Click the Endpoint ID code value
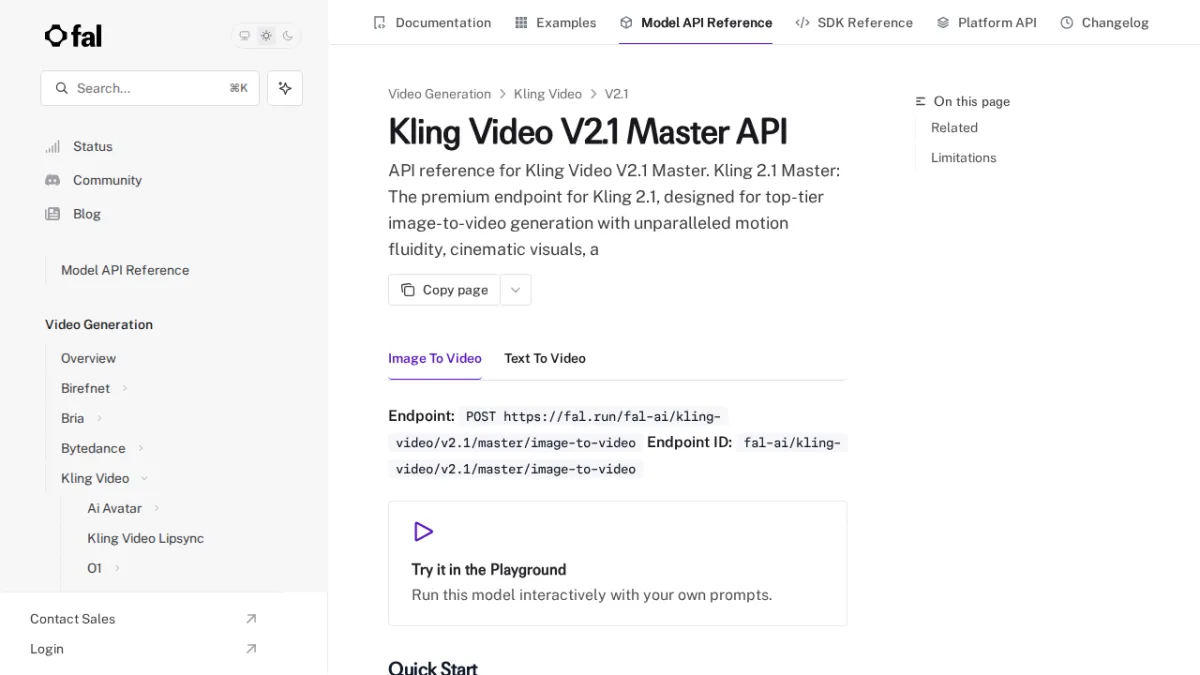1200x675 pixels. click(x=619, y=456)
